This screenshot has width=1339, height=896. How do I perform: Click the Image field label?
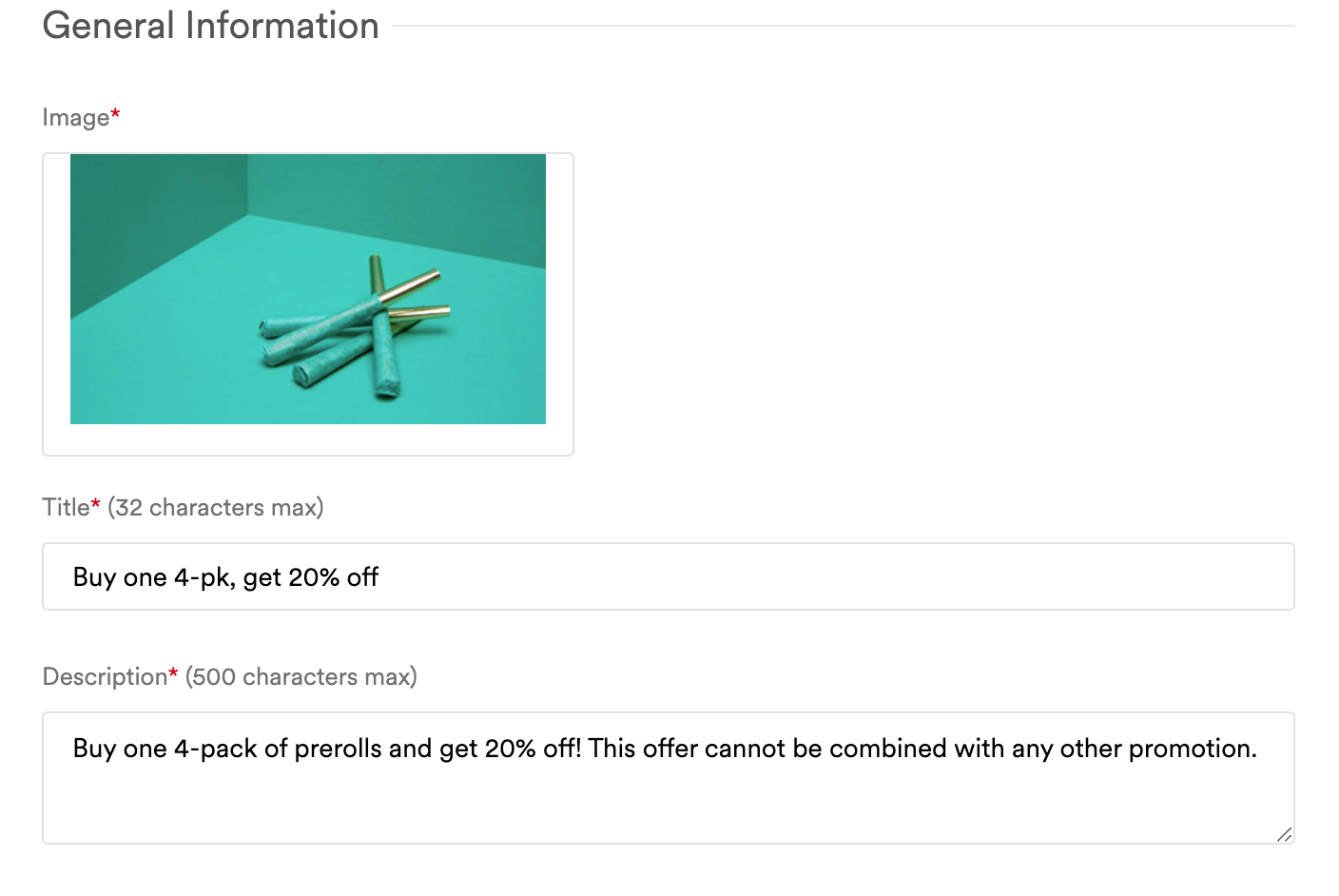coord(75,117)
